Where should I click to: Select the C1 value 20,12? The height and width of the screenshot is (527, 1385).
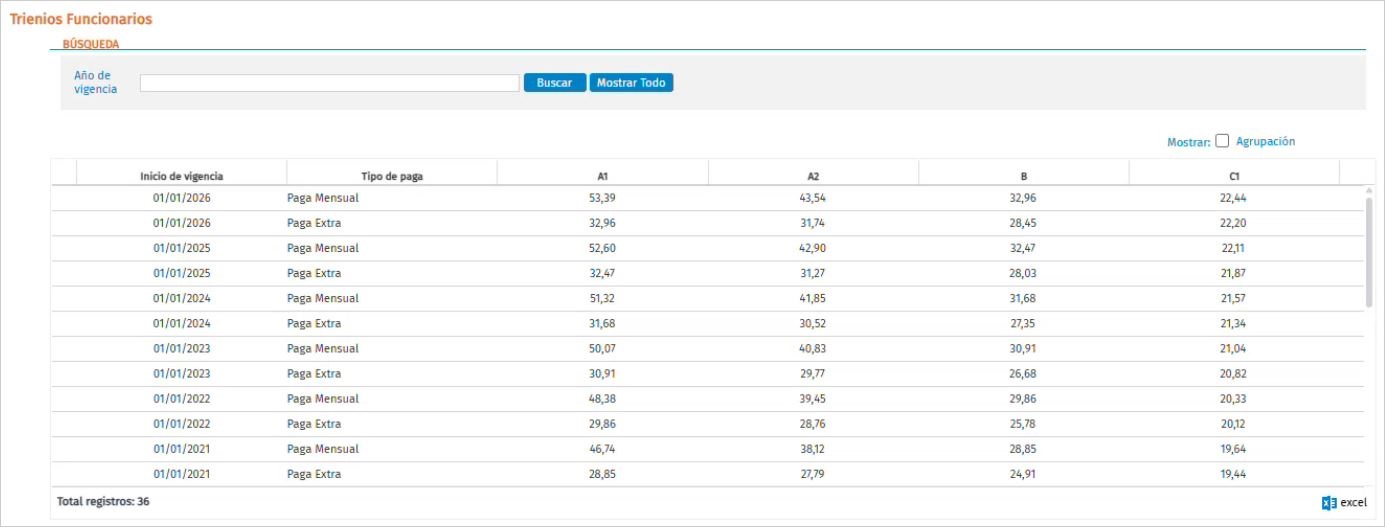coord(1233,423)
